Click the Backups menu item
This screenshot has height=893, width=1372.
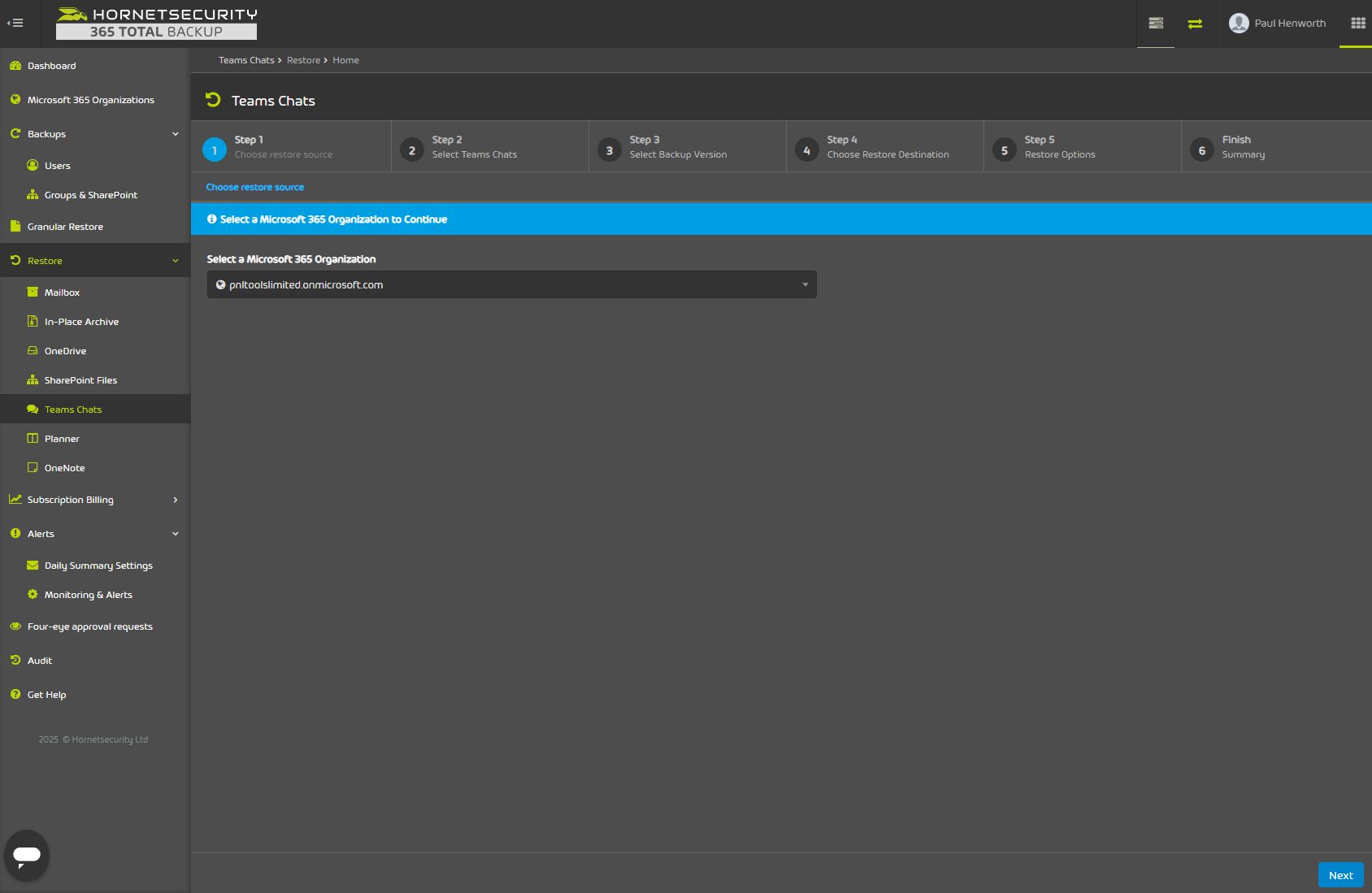point(46,134)
